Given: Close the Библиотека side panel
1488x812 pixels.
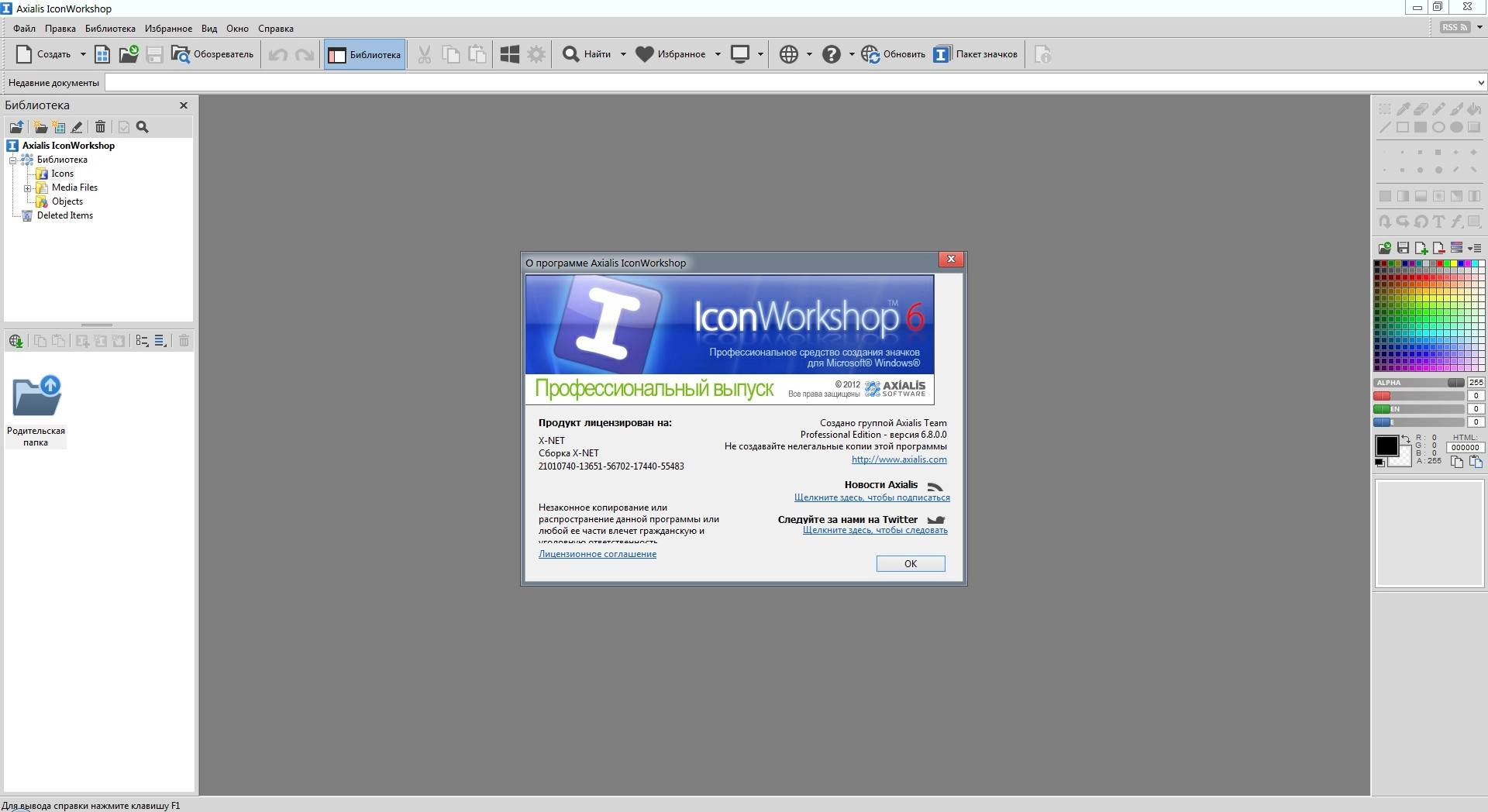Looking at the screenshot, I should tap(184, 105).
